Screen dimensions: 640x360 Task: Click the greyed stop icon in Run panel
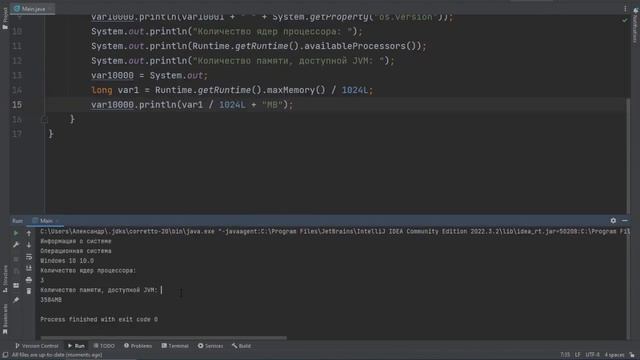point(16,259)
